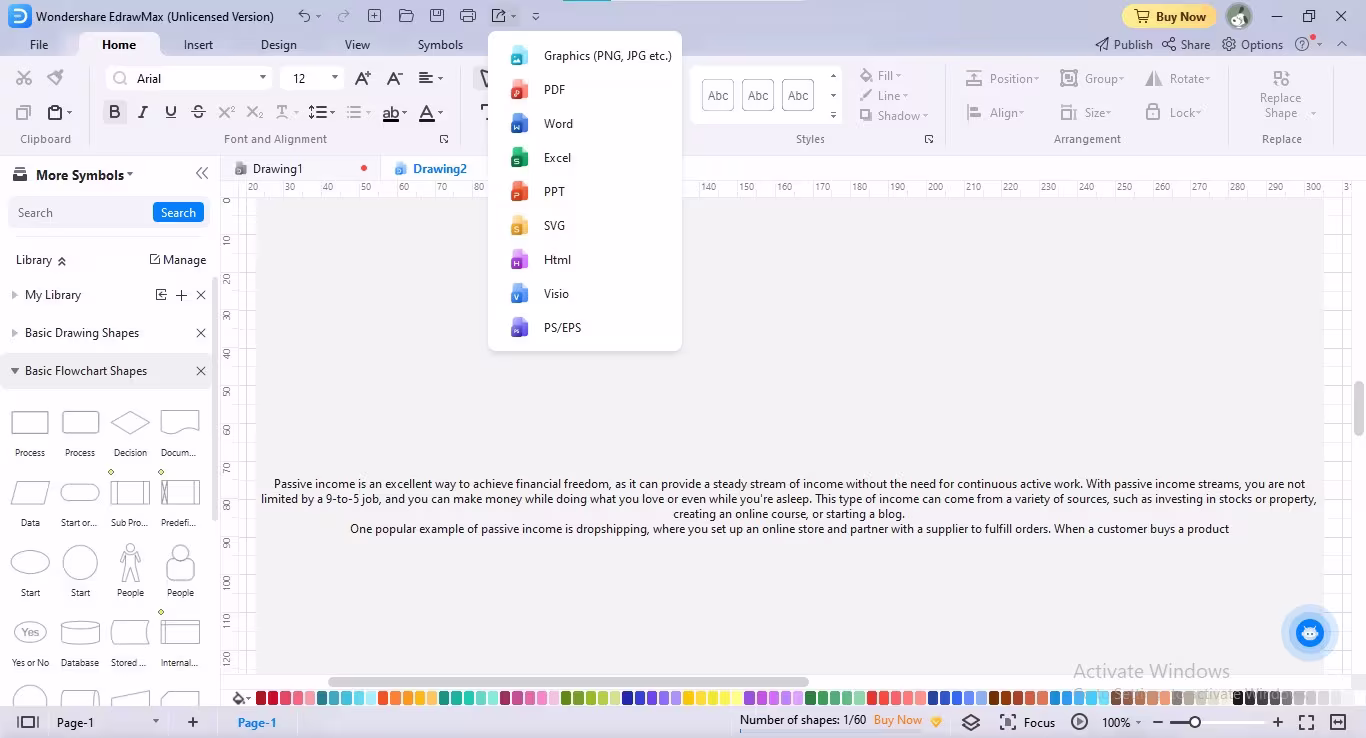Click the yellow Buy Now button
1366x738 pixels.
[x=1169, y=16]
